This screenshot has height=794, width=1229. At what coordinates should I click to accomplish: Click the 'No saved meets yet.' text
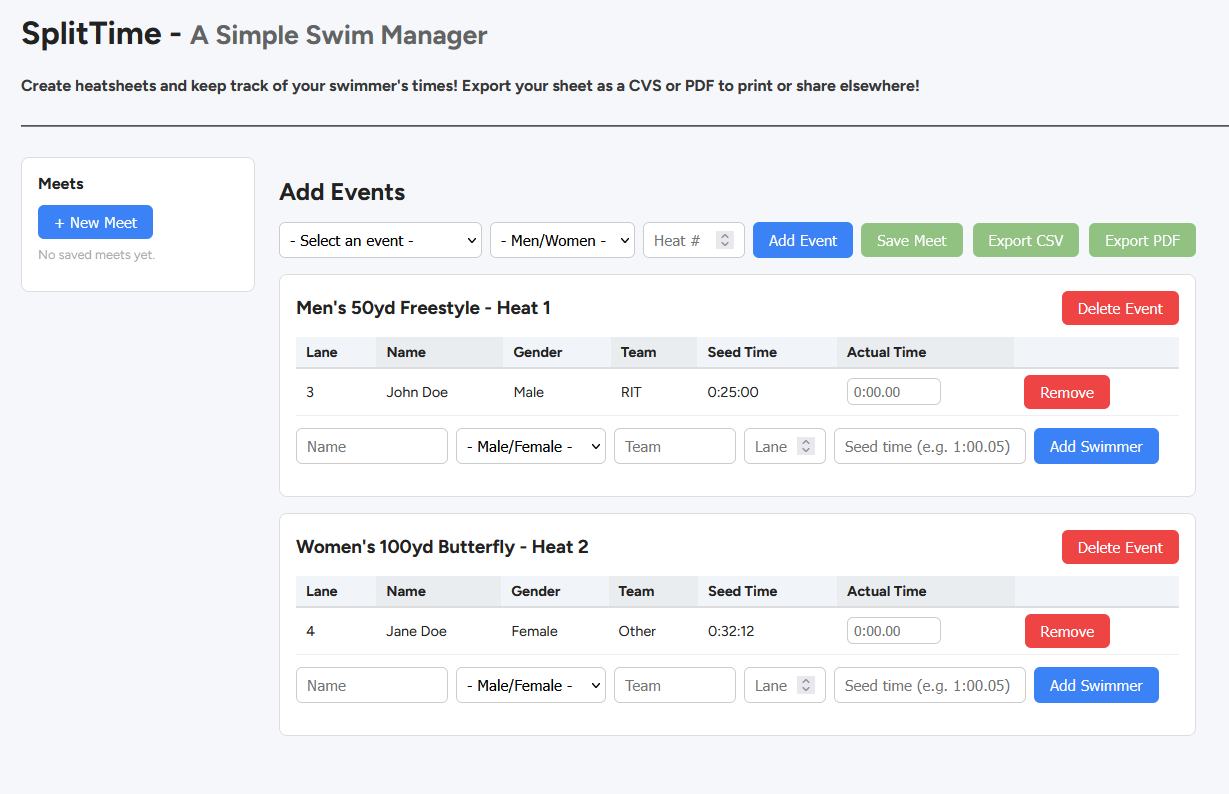(97, 255)
